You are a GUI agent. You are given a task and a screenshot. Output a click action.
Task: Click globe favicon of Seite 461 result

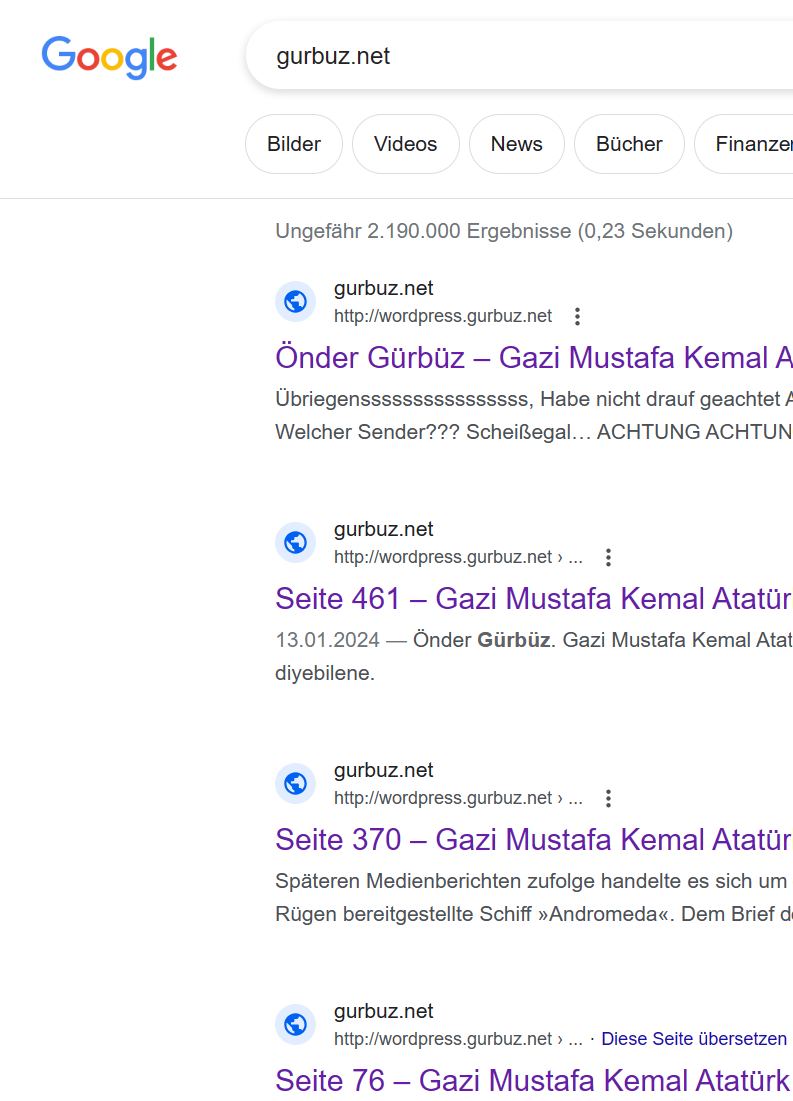tap(295, 543)
